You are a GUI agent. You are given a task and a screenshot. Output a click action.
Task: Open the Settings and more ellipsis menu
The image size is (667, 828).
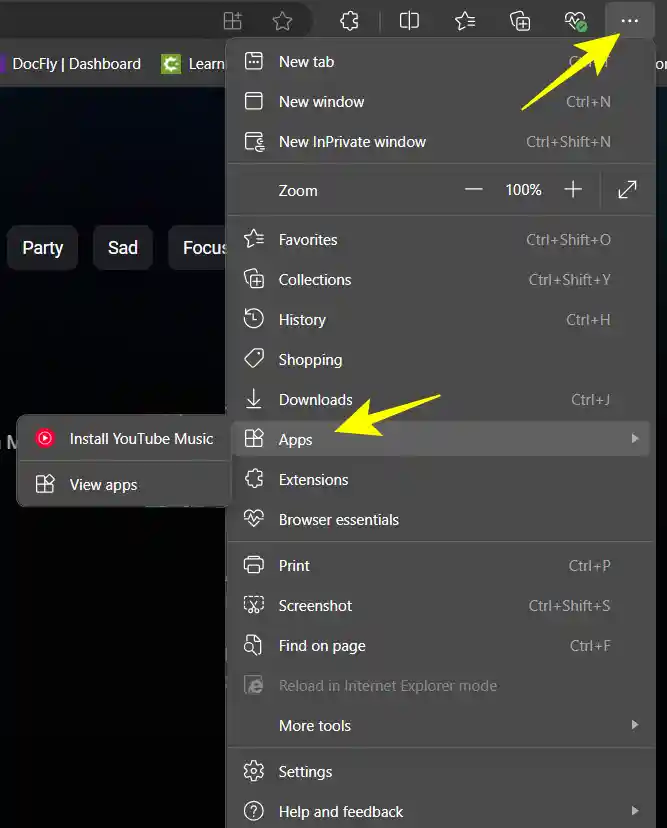629,21
